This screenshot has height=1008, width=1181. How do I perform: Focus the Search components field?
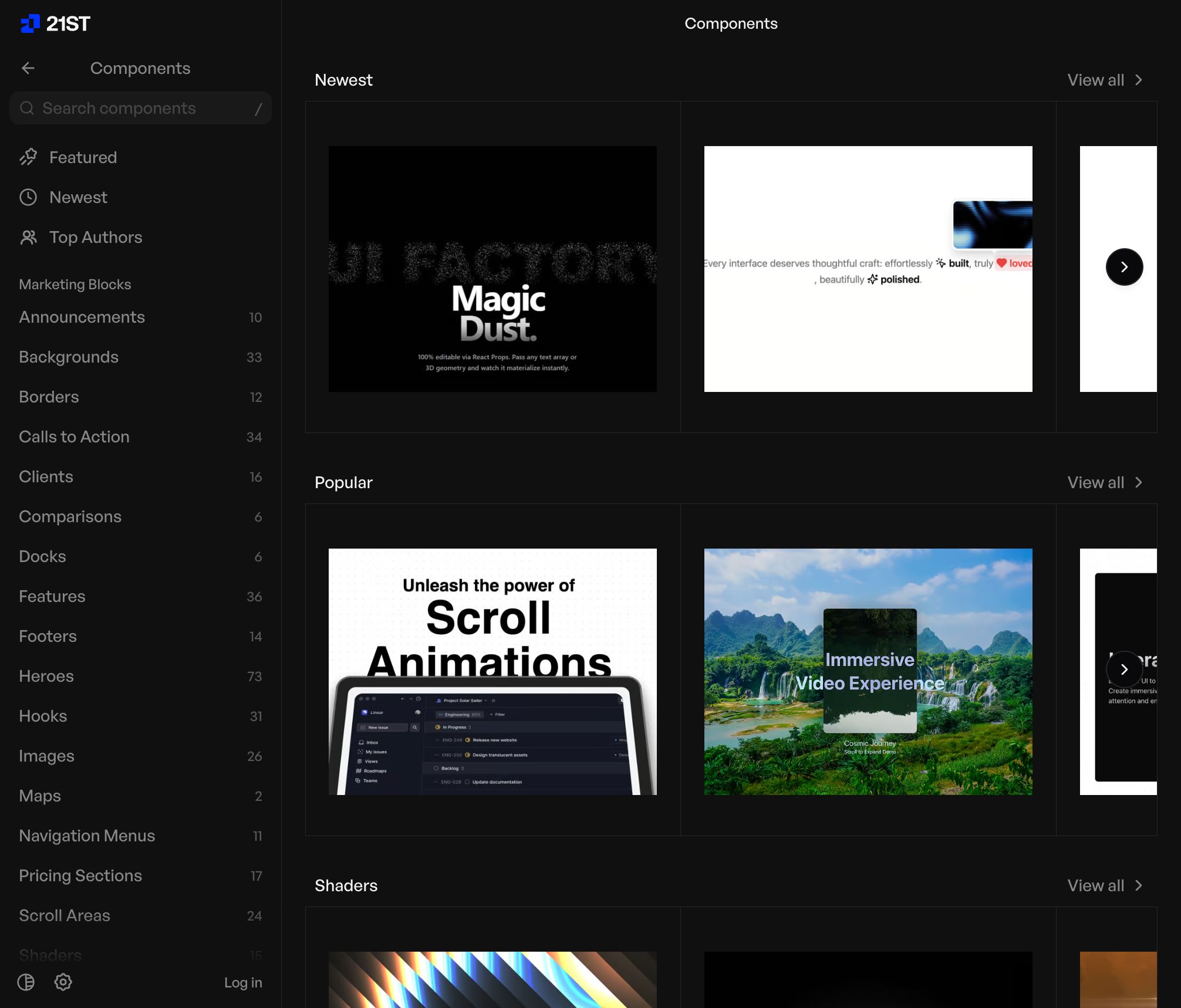pyautogui.click(x=140, y=108)
